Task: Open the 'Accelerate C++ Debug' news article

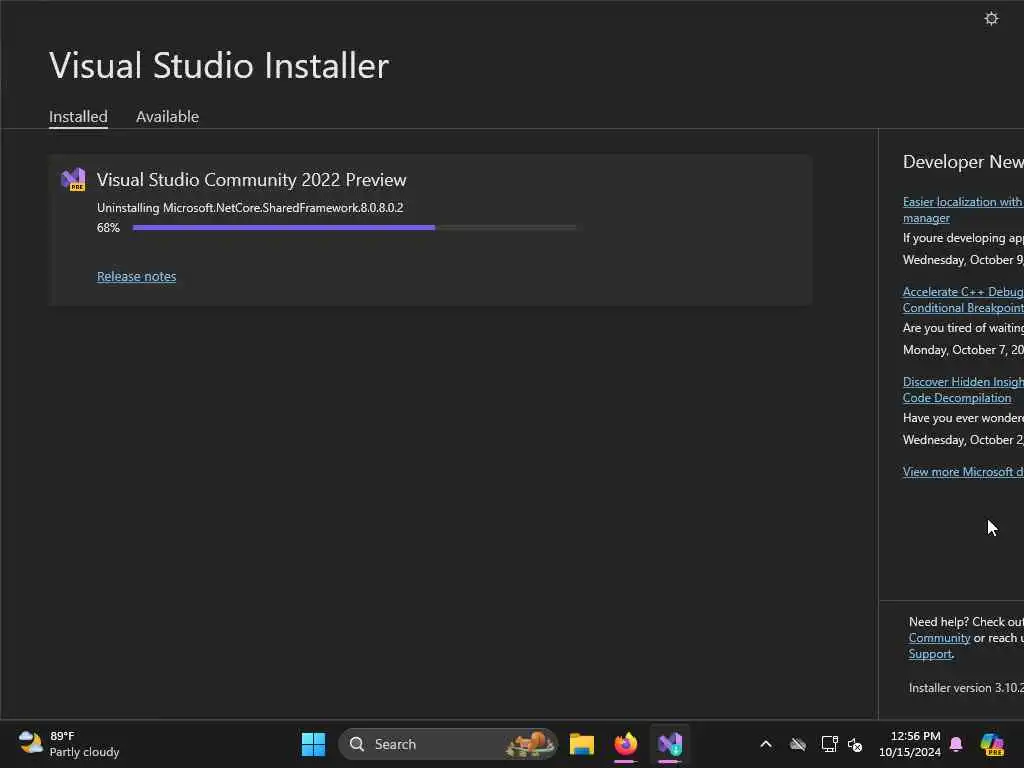Action: point(963,300)
